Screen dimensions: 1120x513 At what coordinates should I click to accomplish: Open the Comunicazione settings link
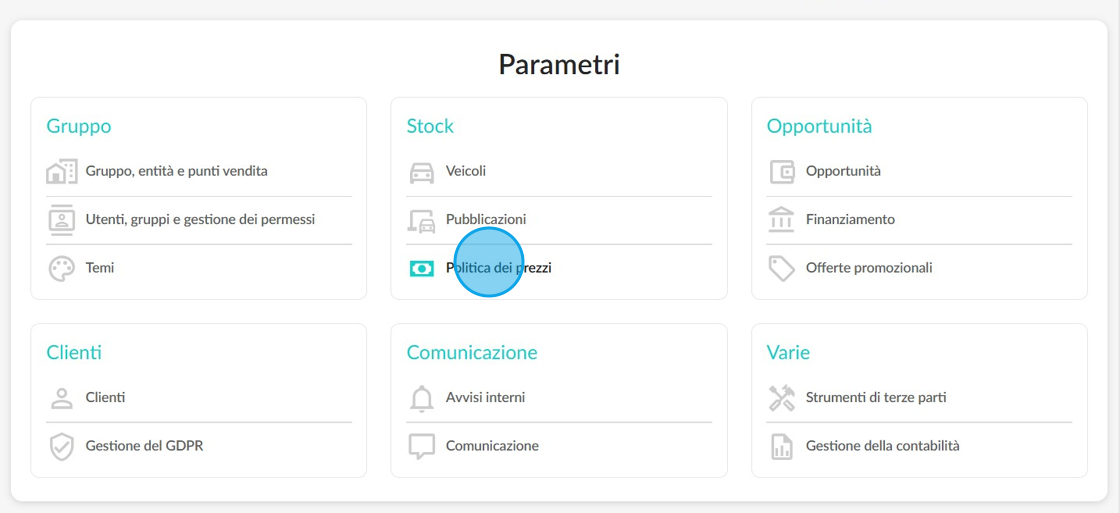tap(492, 446)
